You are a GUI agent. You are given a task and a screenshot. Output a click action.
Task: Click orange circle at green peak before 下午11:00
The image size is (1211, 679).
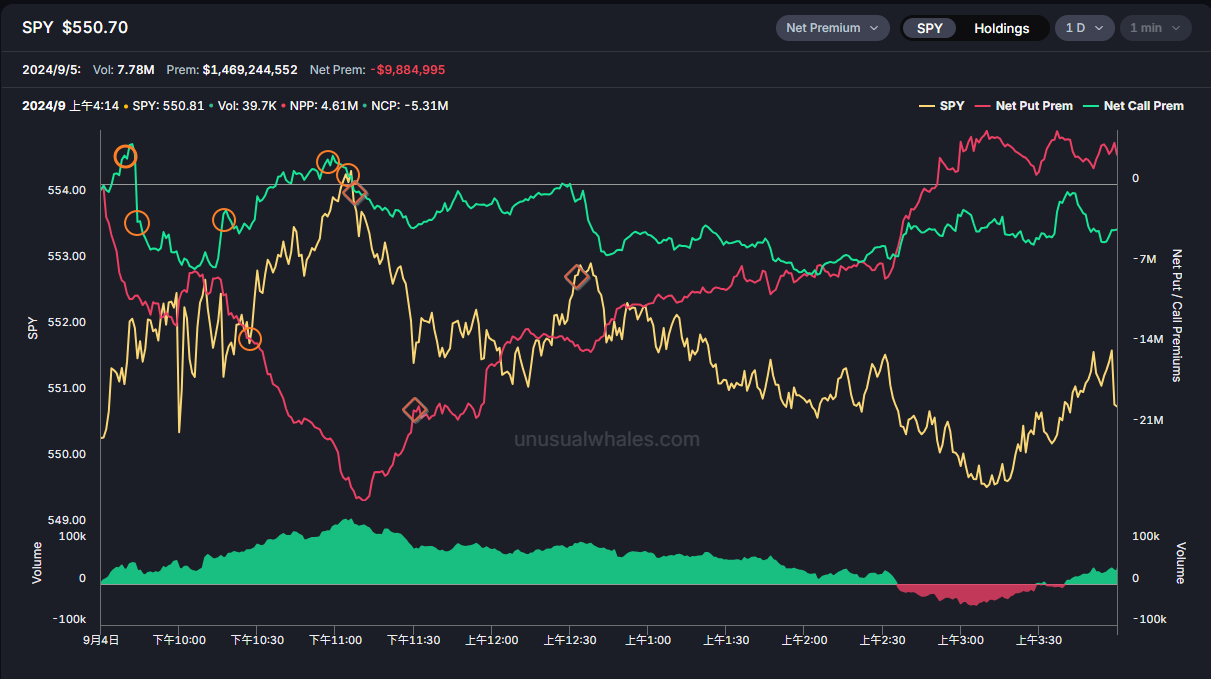click(328, 162)
